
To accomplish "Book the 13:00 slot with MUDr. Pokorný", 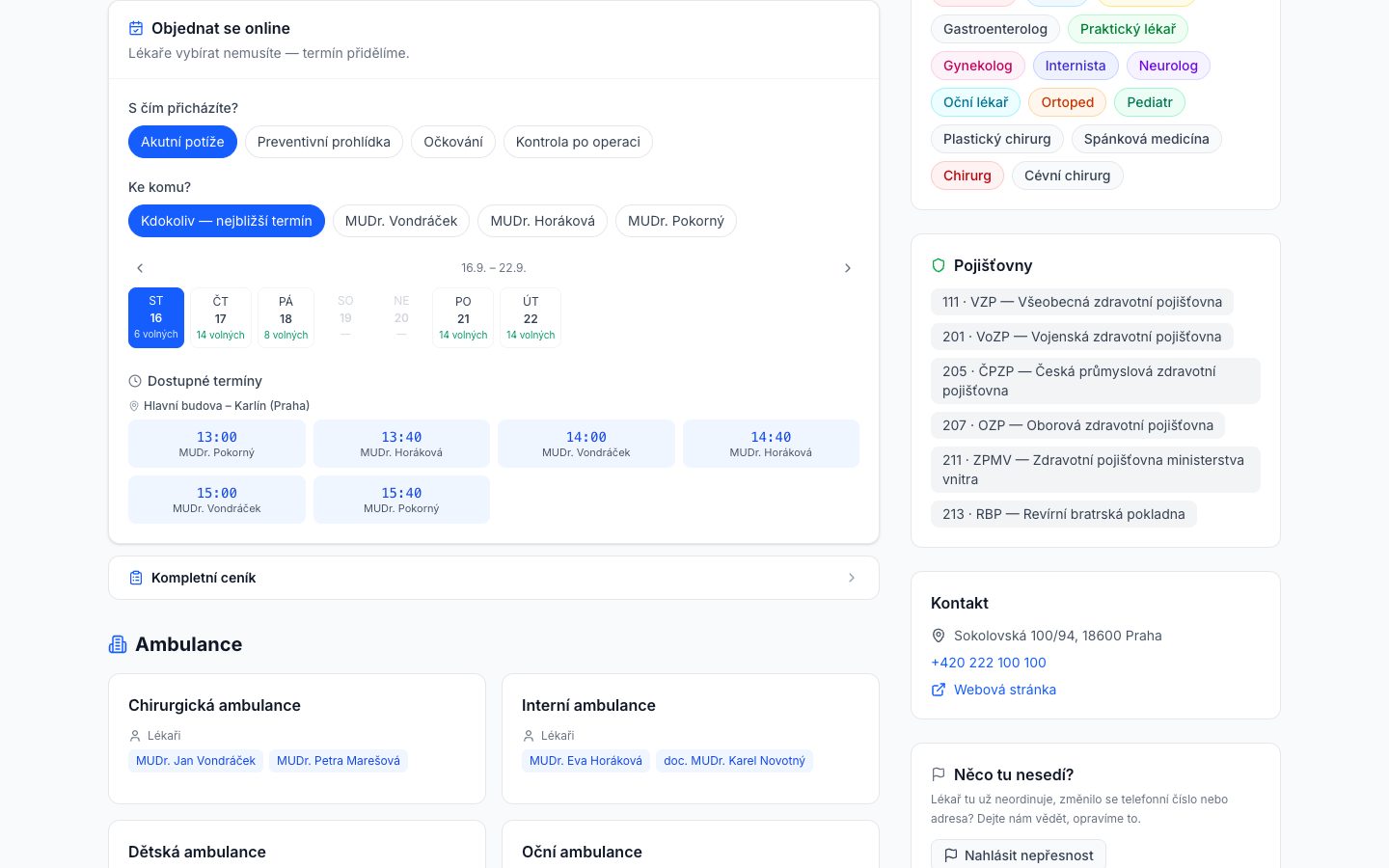I will click(217, 444).
